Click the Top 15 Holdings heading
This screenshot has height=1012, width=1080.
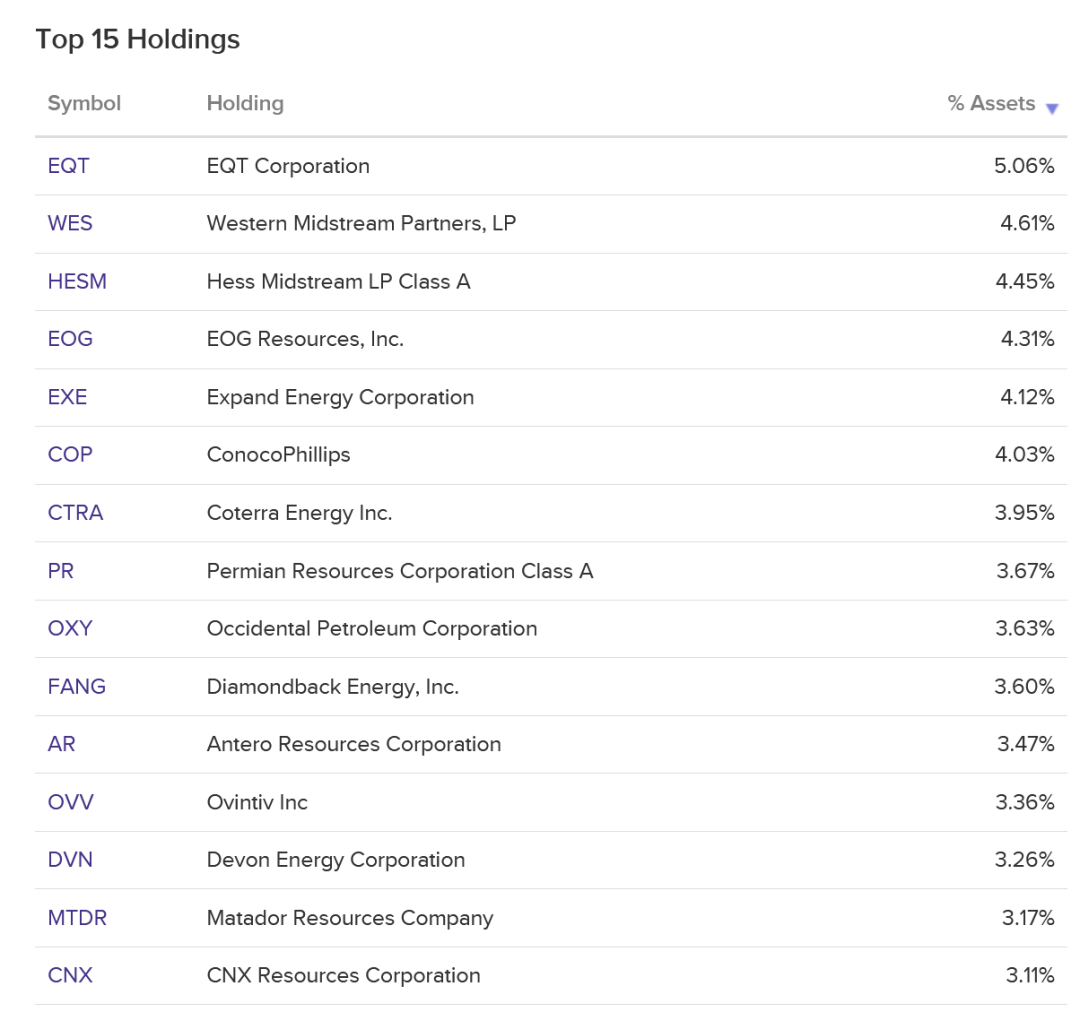138,39
